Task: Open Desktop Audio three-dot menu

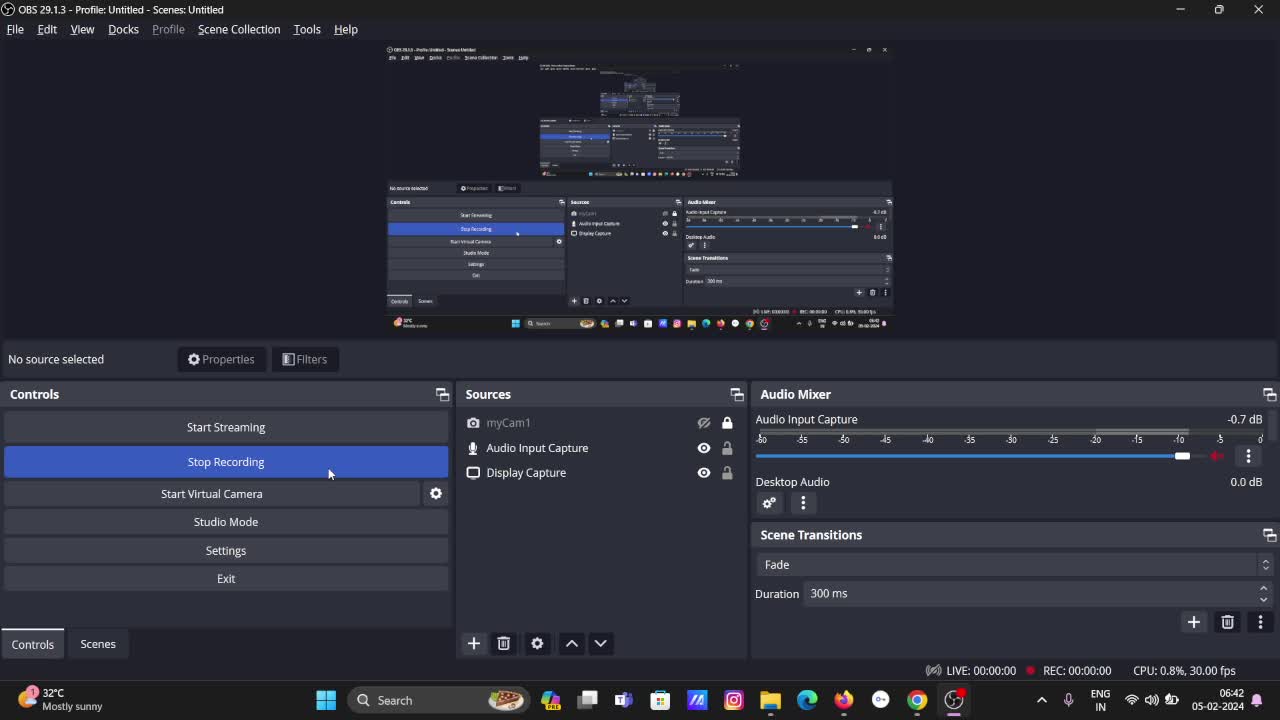Action: (803, 503)
